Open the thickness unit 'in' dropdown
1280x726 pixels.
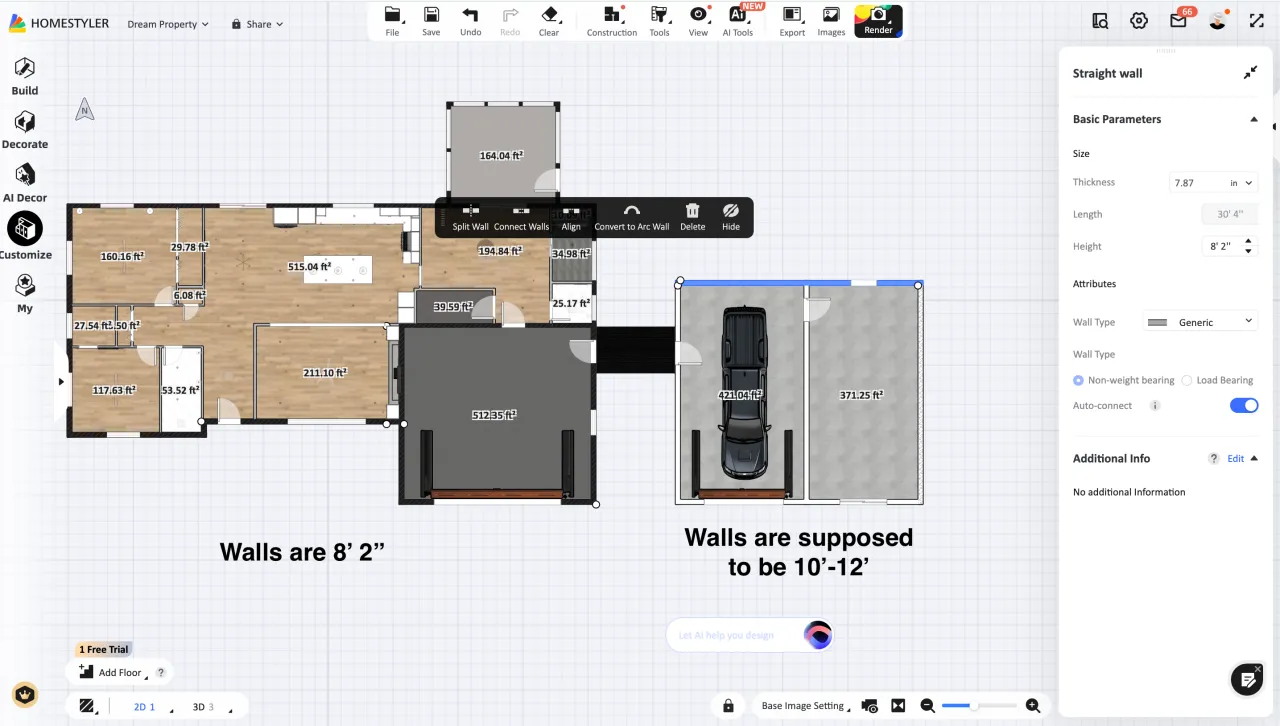point(1241,183)
